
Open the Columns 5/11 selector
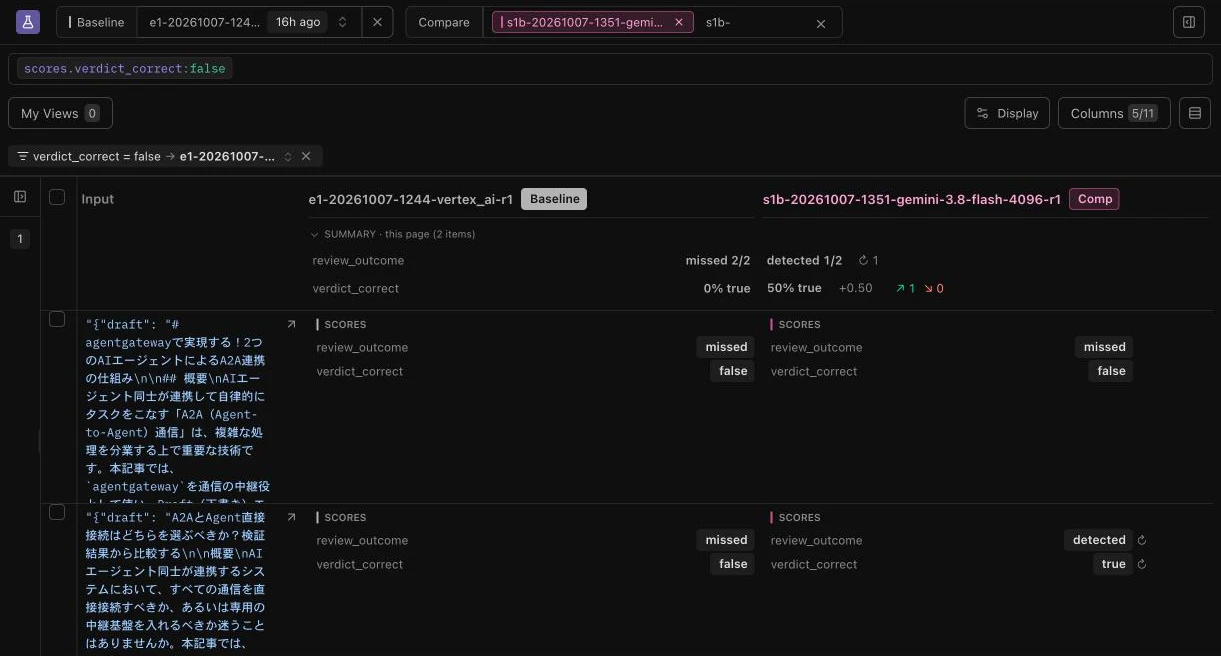[1114, 113]
